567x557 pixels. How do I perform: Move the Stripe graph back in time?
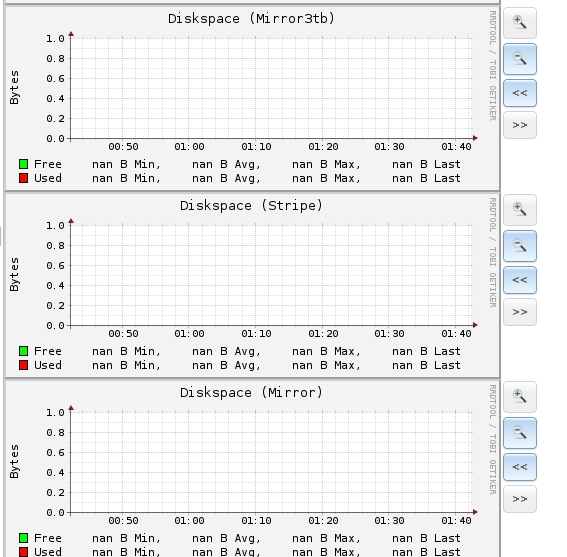pyautogui.click(x=520, y=280)
